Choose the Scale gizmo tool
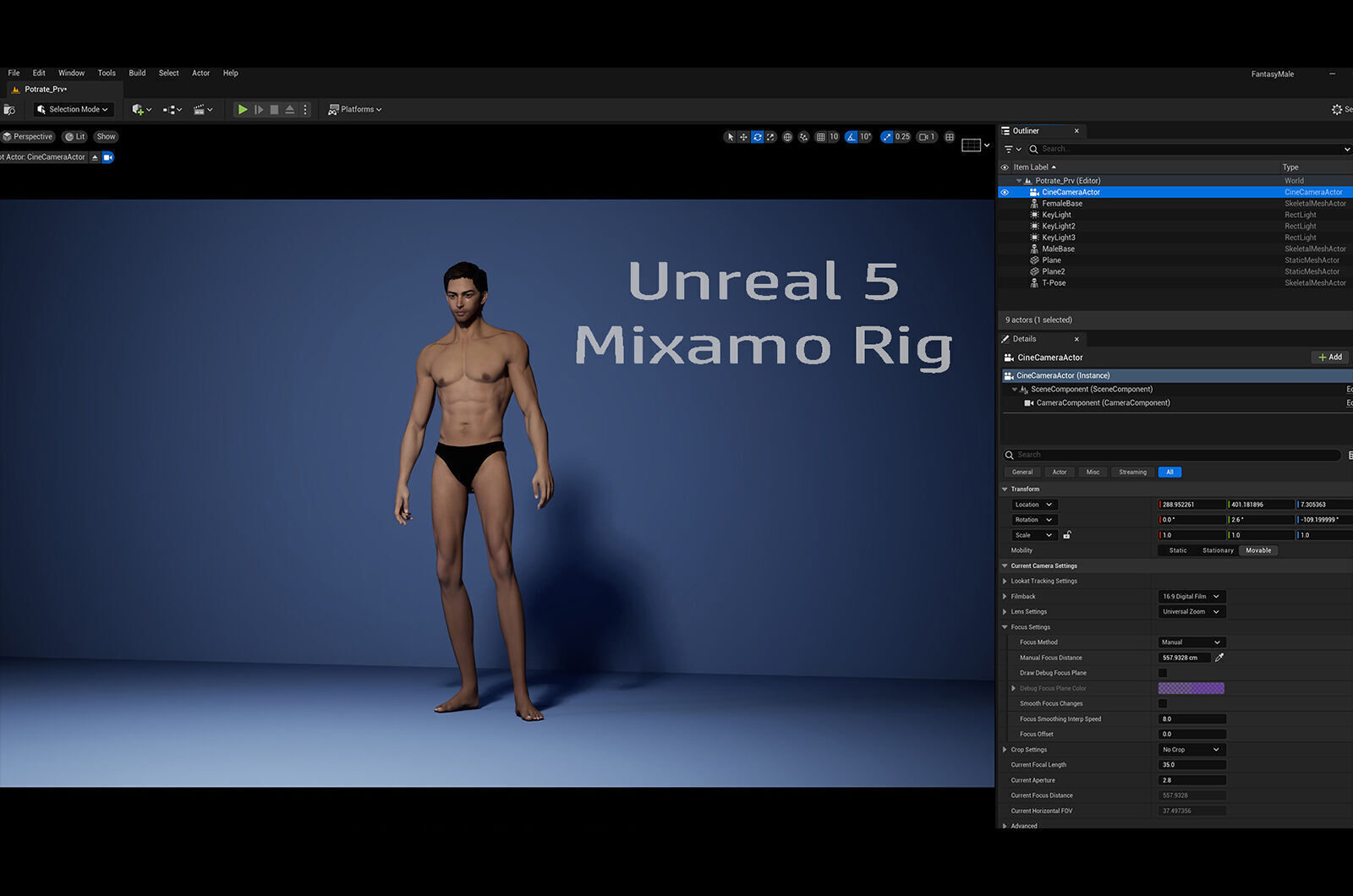 point(770,136)
